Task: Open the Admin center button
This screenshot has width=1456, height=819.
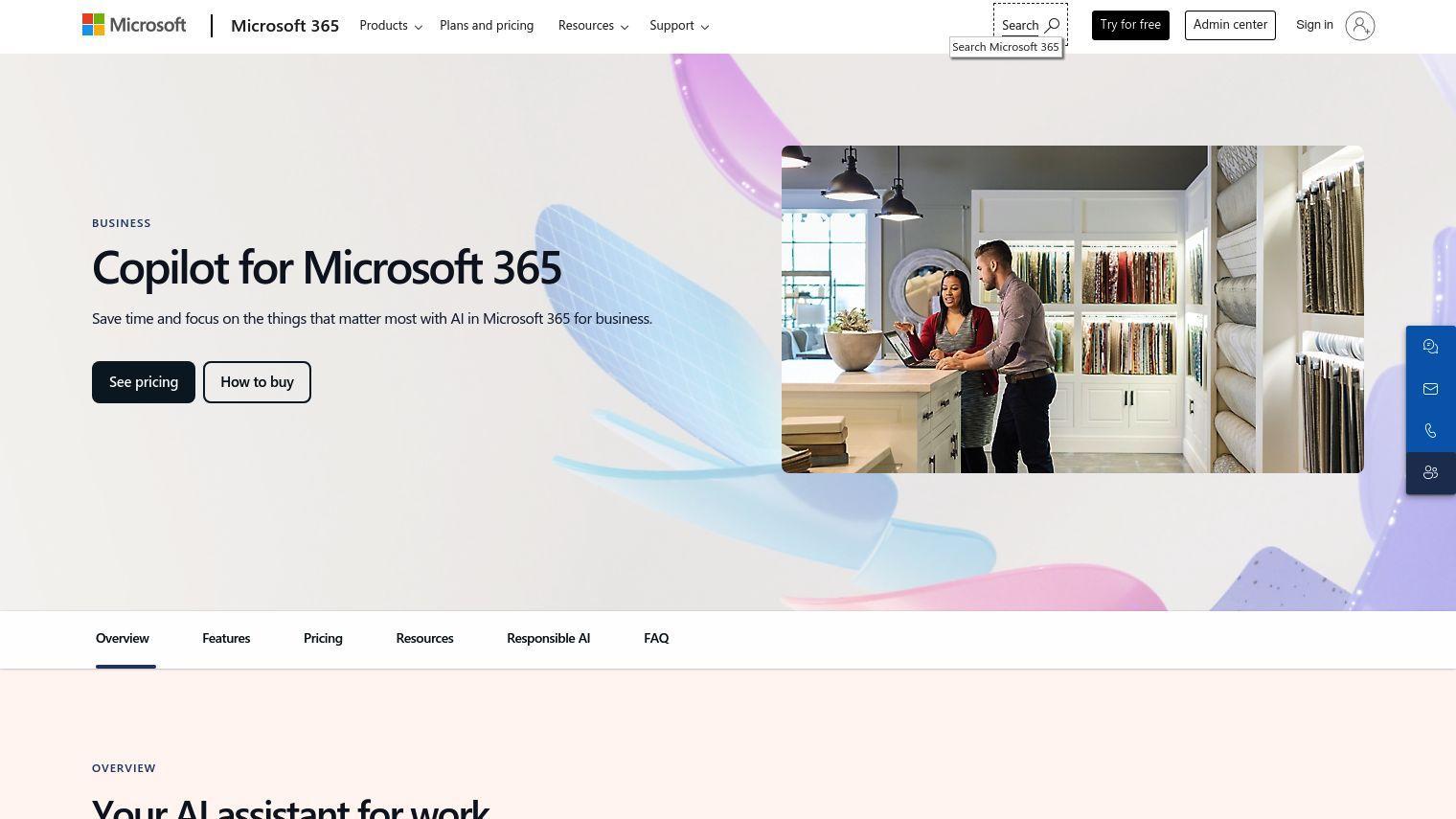Action: 1230,25
